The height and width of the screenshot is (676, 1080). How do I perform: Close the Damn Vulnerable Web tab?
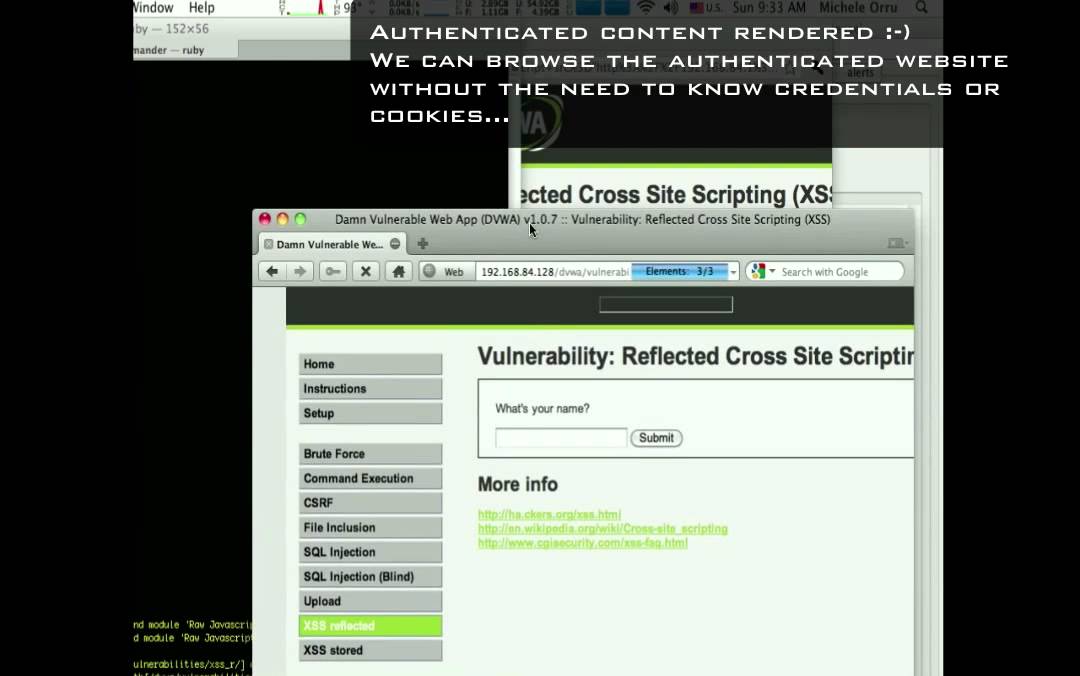point(395,244)
